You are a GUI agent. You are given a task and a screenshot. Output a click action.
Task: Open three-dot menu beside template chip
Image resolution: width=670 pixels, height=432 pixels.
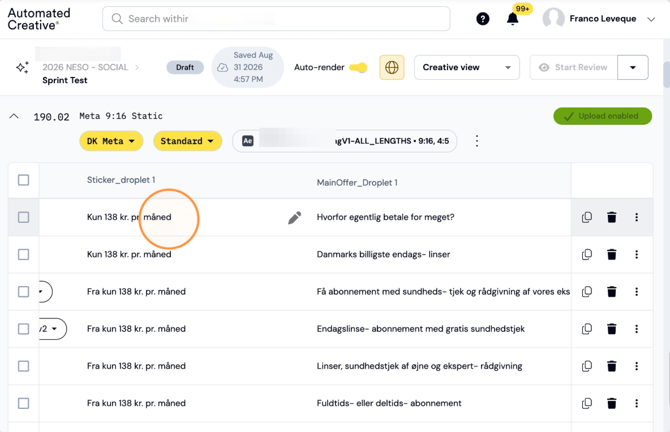click(477, 141)
